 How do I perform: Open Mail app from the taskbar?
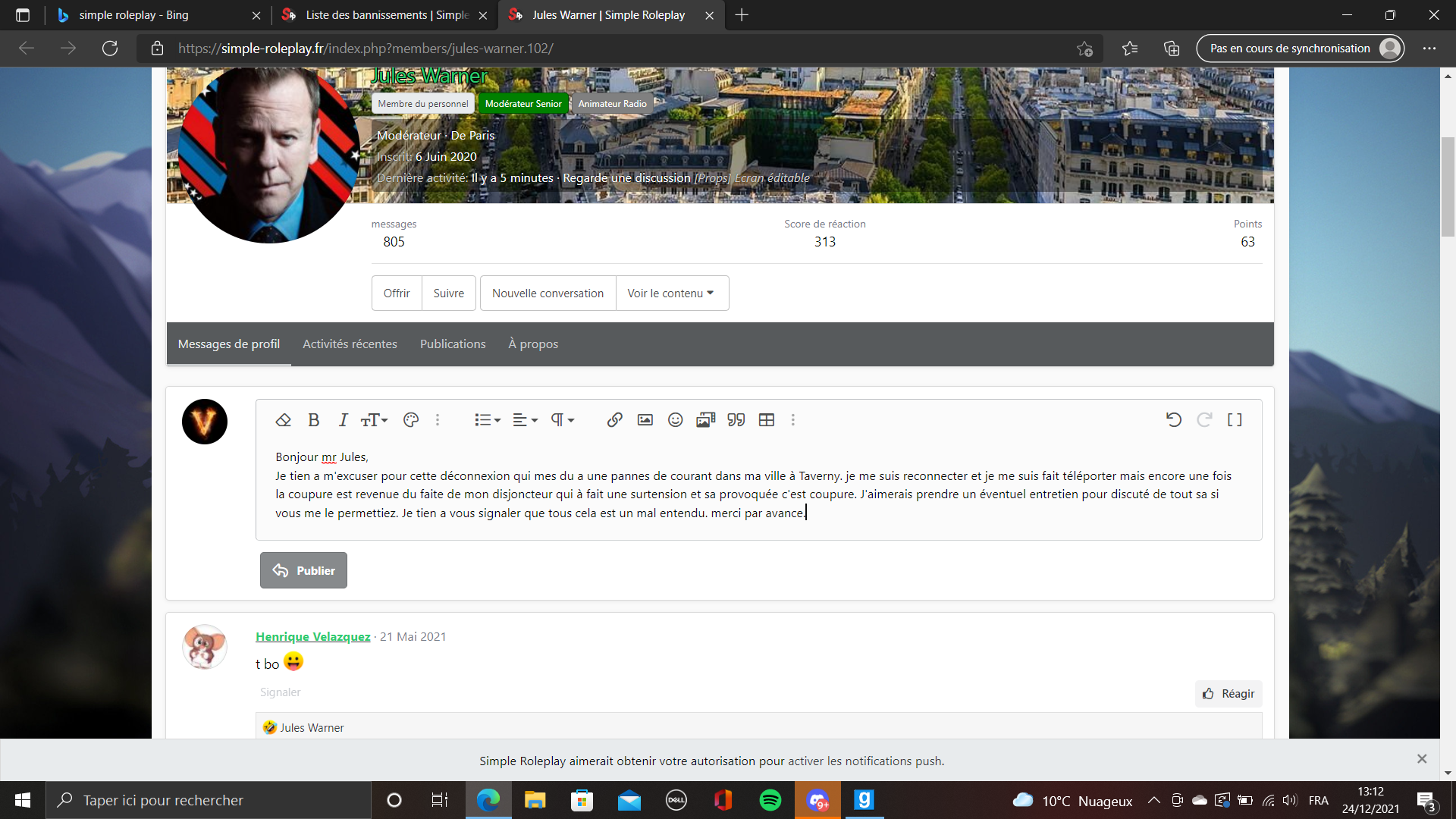[629, 800]
